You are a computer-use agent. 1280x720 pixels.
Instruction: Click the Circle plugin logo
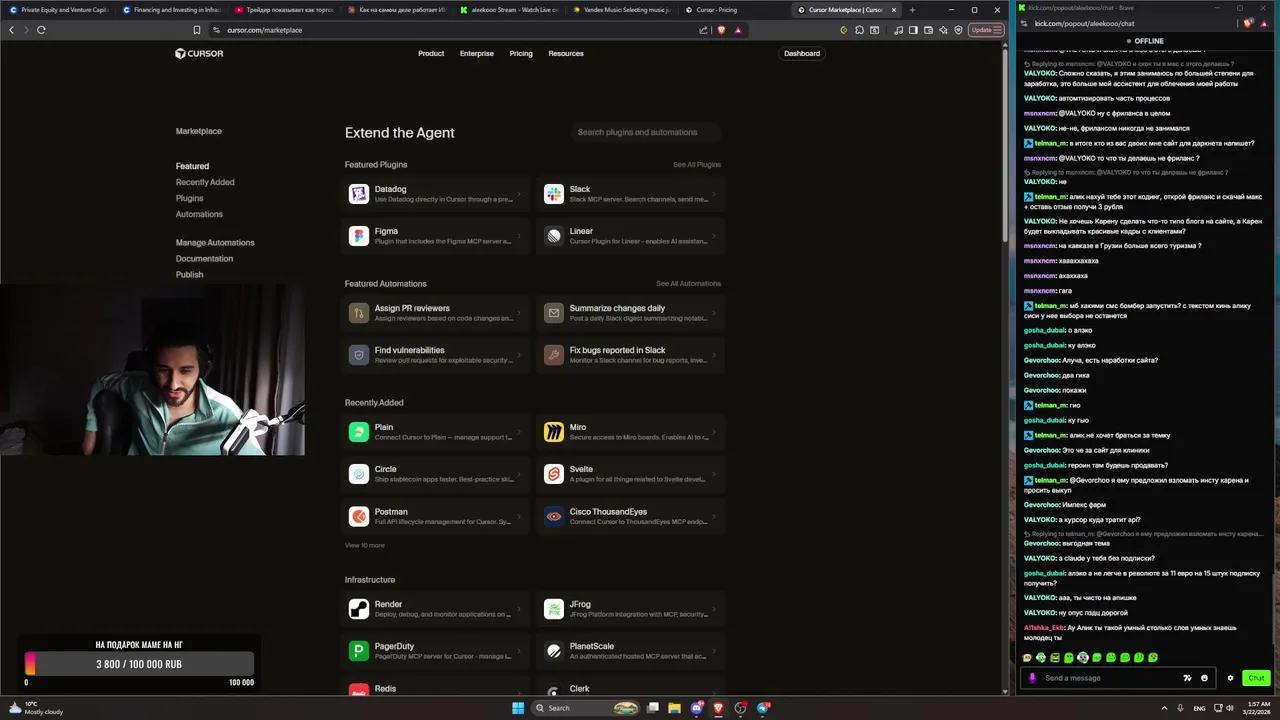tap(359, 474)
